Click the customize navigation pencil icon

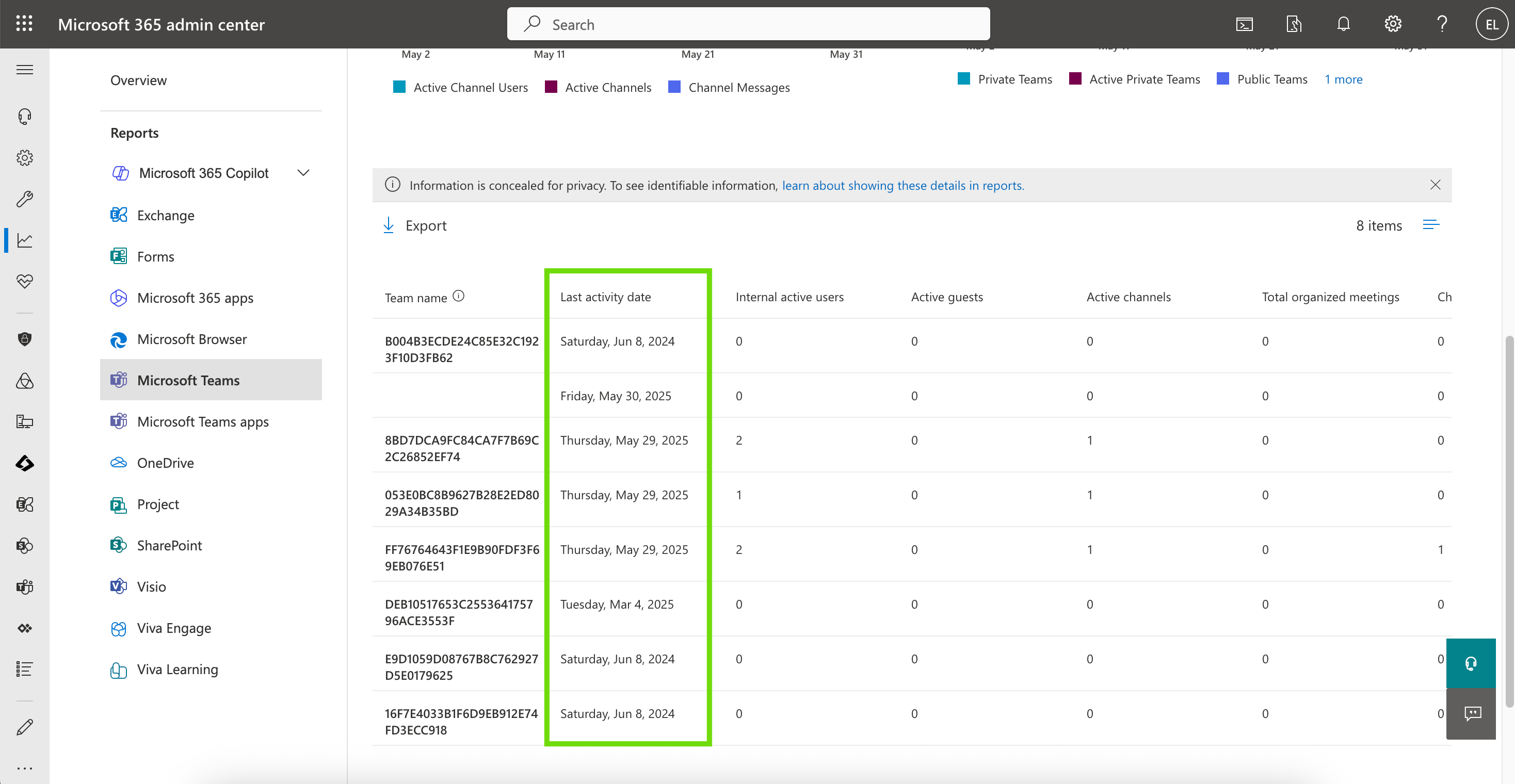coord(25,727)
